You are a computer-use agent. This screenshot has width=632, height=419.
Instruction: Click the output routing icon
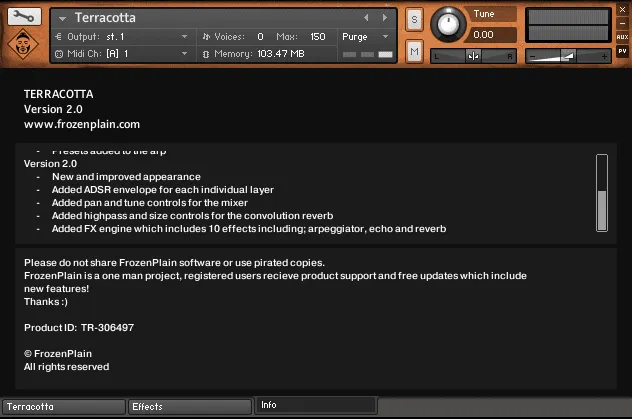click(x=58, y=37)
